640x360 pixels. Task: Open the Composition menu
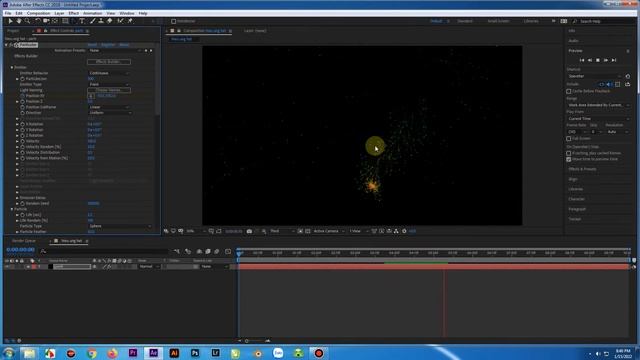coord(38,13)
